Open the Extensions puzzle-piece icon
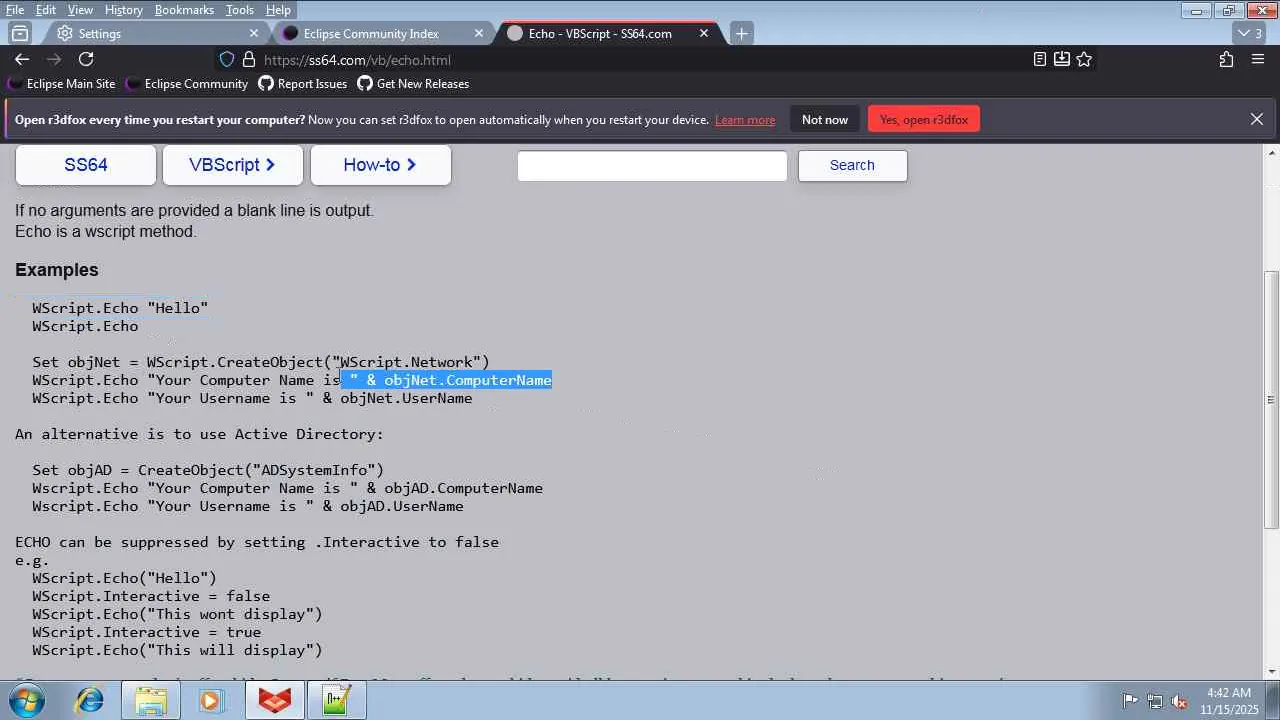 [x=1227, y=59]
